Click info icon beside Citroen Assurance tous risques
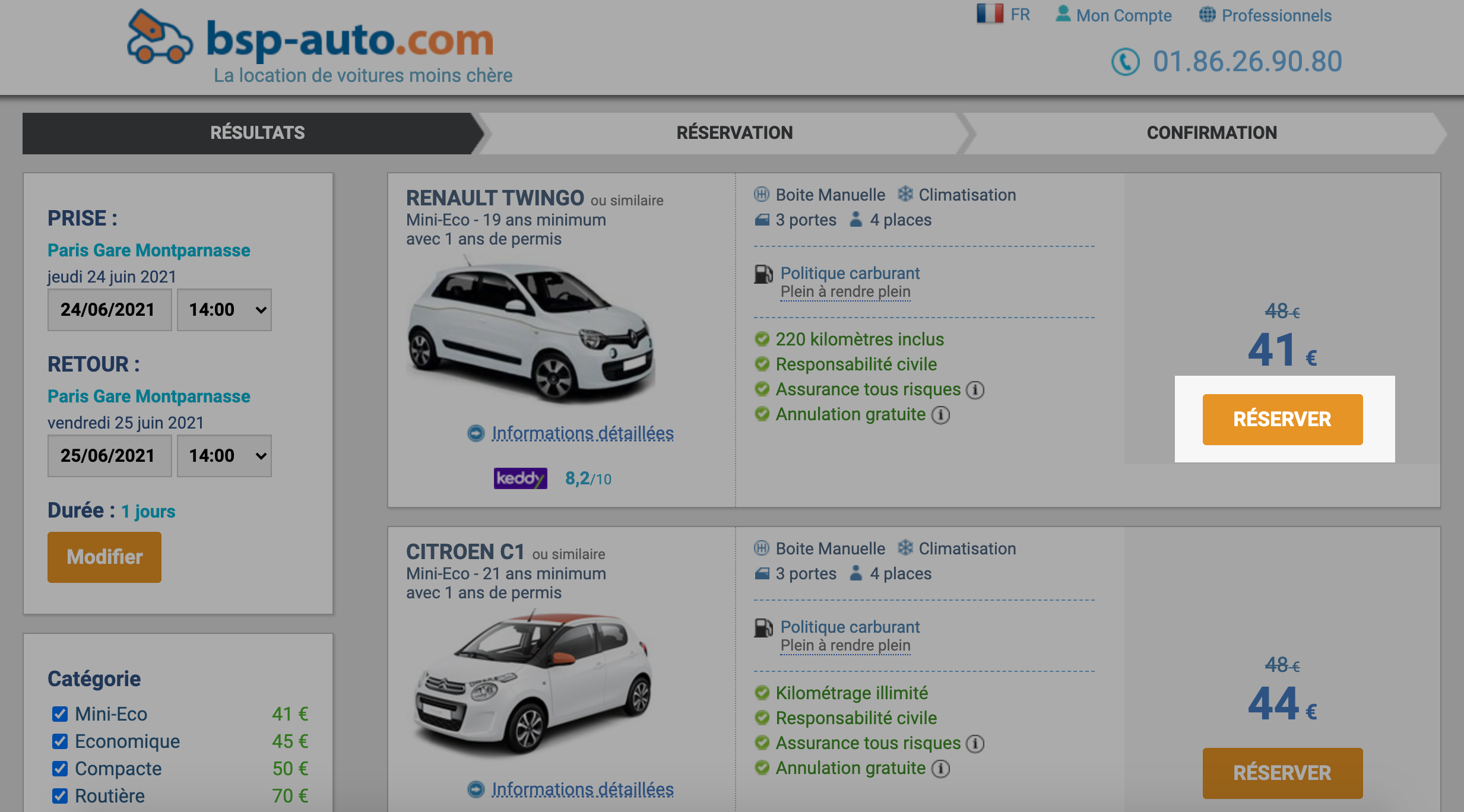The image size is (1464, 812). pyautogui.click(x=975, y=744)
